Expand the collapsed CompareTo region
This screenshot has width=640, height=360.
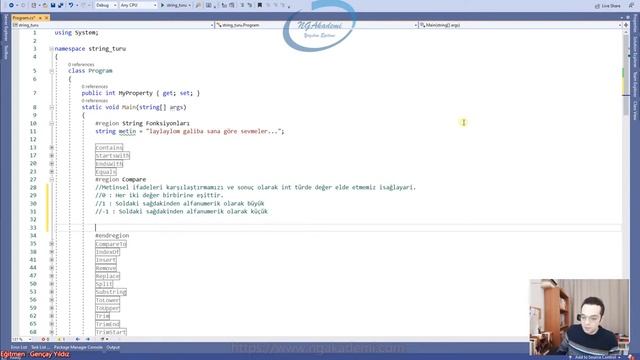coord(51,244)
